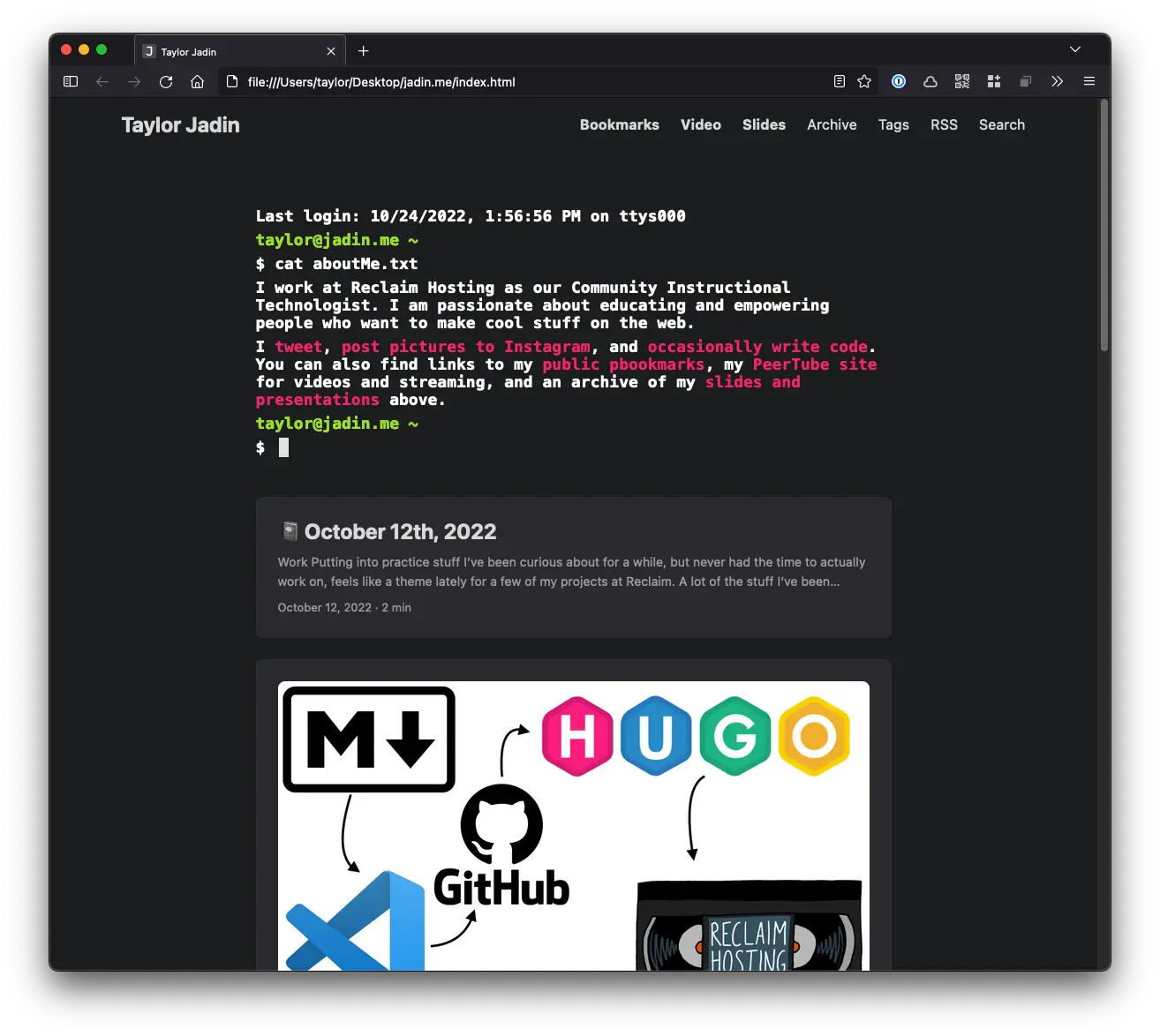Follow the 'PeerTube site' link
Viewport: 1160px width, 1036px height.
tap(815, 364)
